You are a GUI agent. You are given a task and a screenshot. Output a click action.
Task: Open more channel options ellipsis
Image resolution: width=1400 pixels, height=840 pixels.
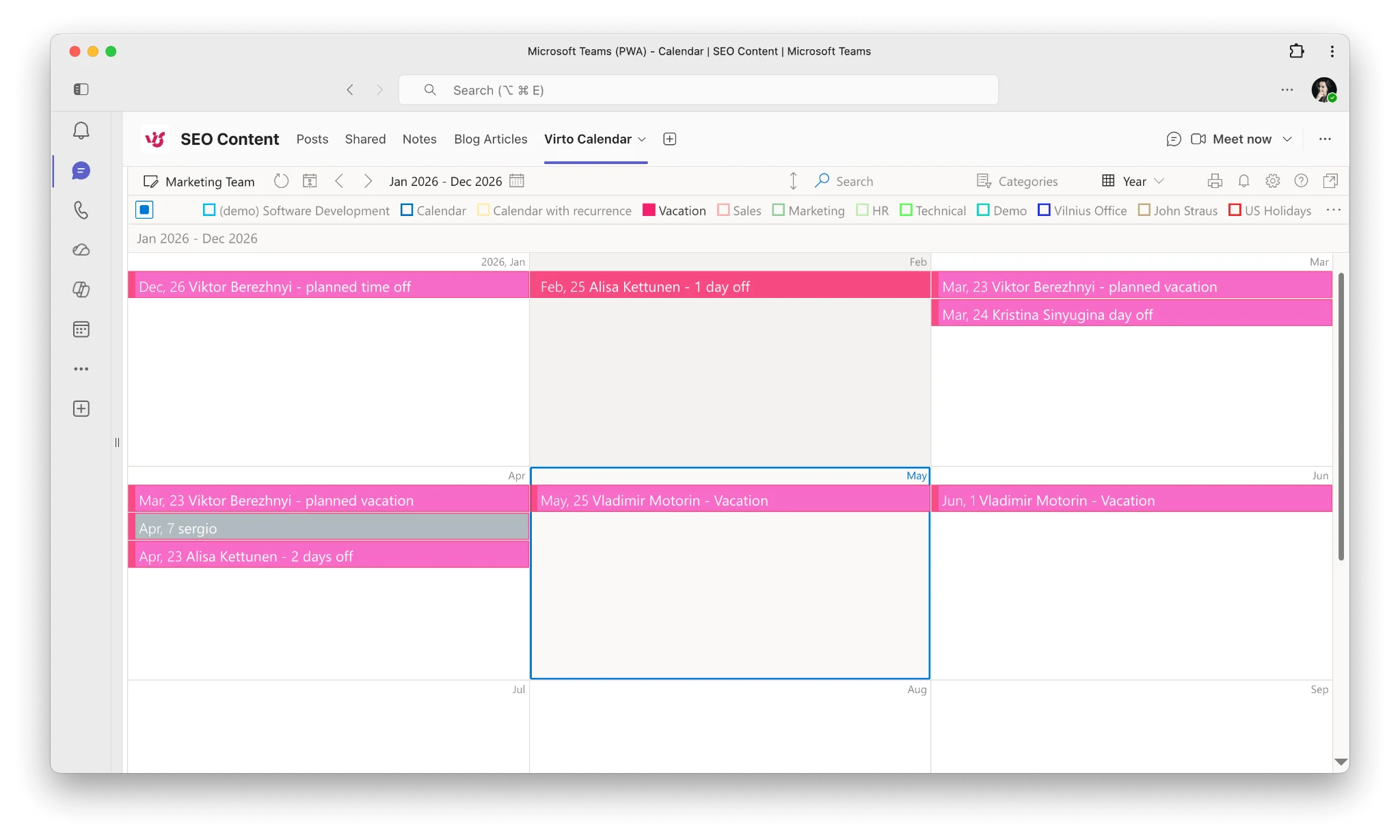point(1325,139)
